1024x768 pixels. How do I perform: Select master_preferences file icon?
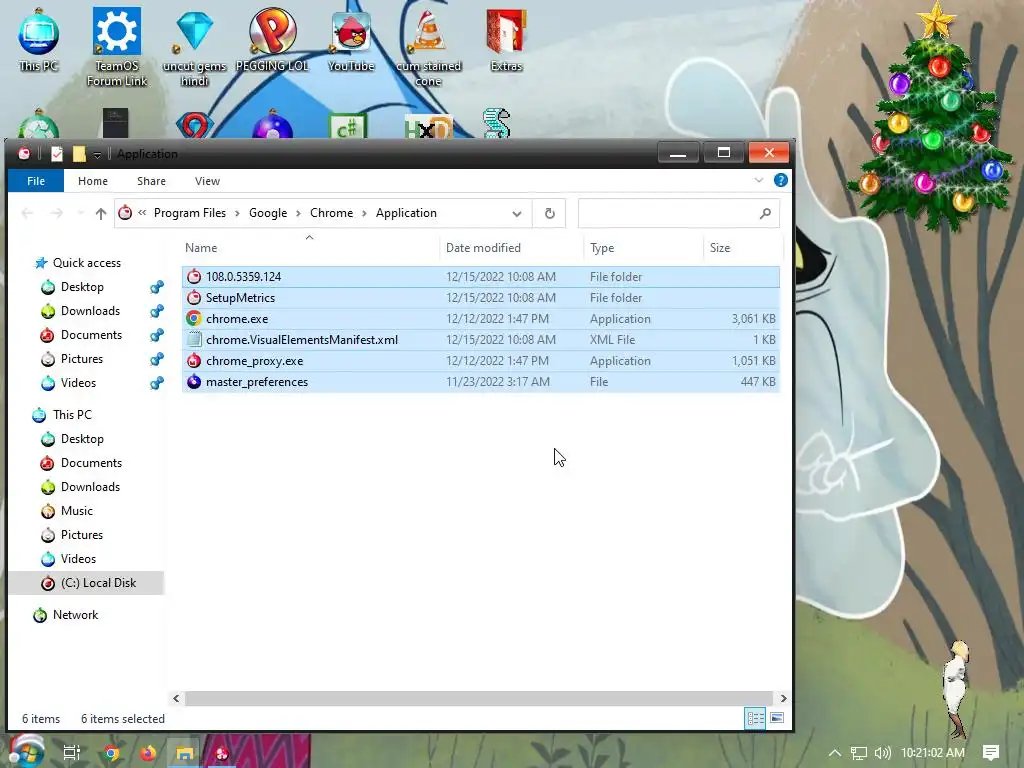pyautogui.click(x=194, y=382)
